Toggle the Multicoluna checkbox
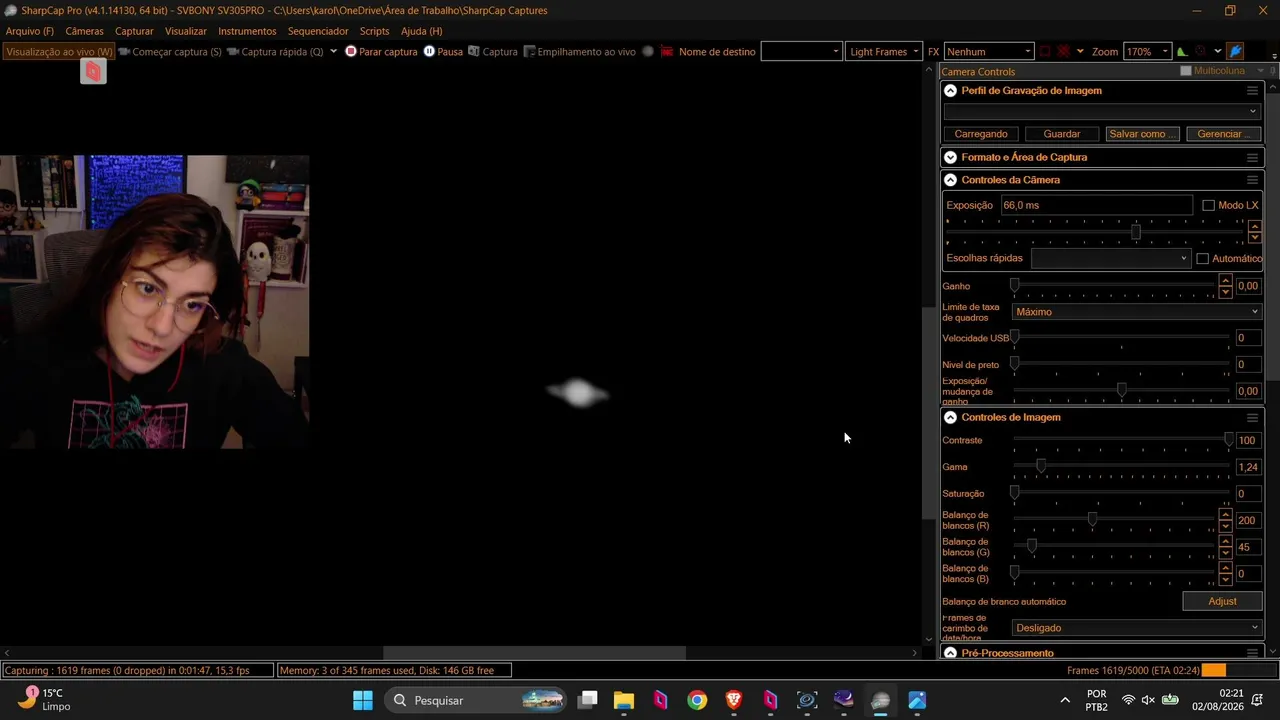Viewport: 1280px width, 720px height. (1186, 71)
